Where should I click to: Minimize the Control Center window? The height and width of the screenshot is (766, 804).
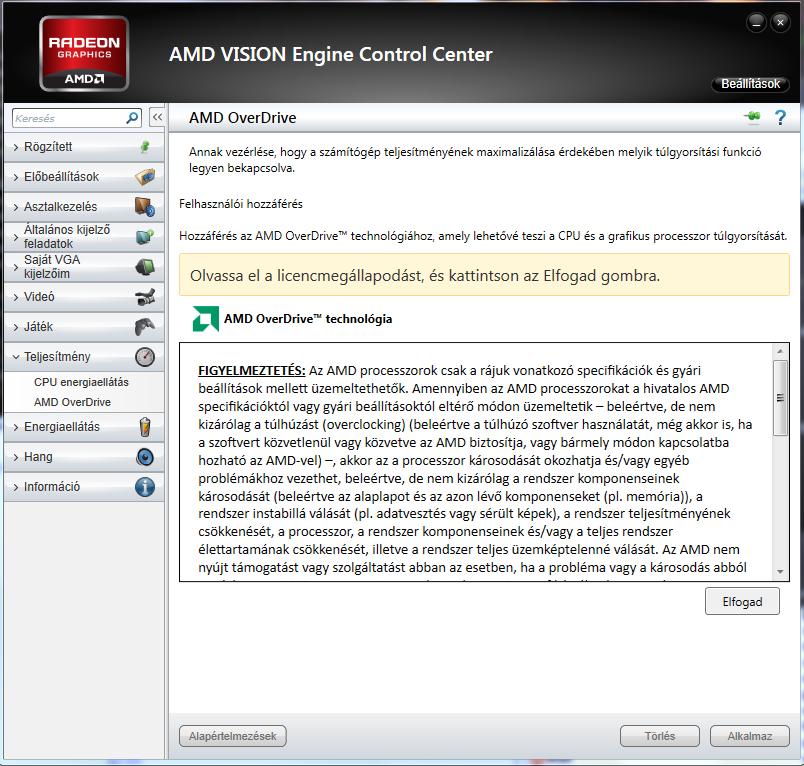point(756,23)
